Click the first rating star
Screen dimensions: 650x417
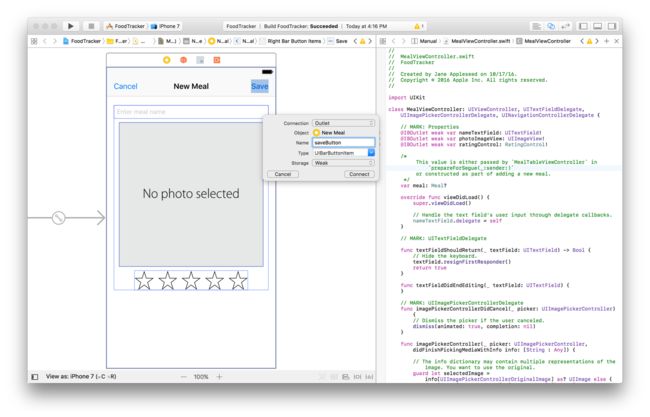pyautogui.click(x=144, y=281)
